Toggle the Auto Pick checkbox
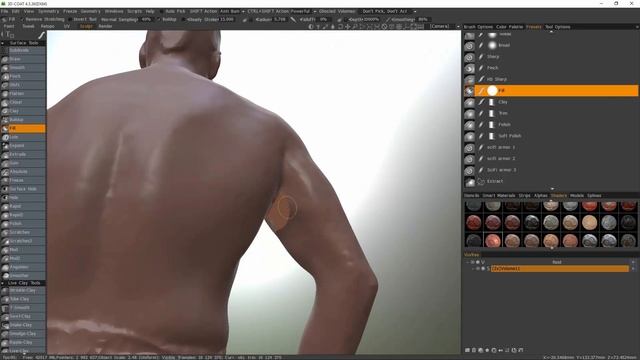Viewport: 640px width, 360px height. coord(162,11)
